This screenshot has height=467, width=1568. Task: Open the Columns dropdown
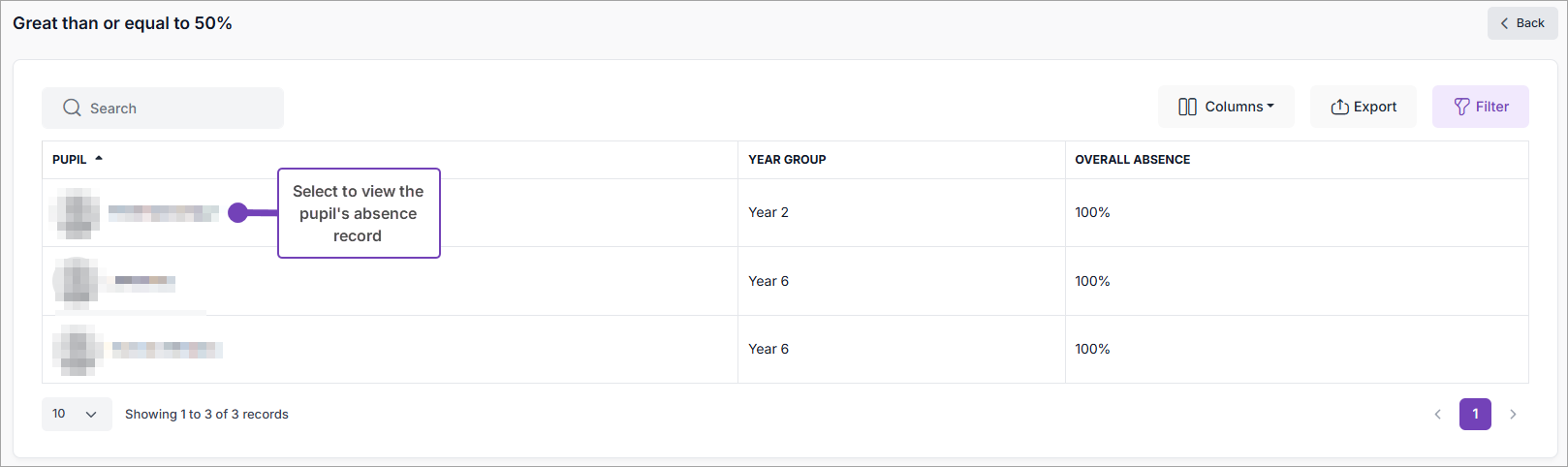tap(1226, 107)
